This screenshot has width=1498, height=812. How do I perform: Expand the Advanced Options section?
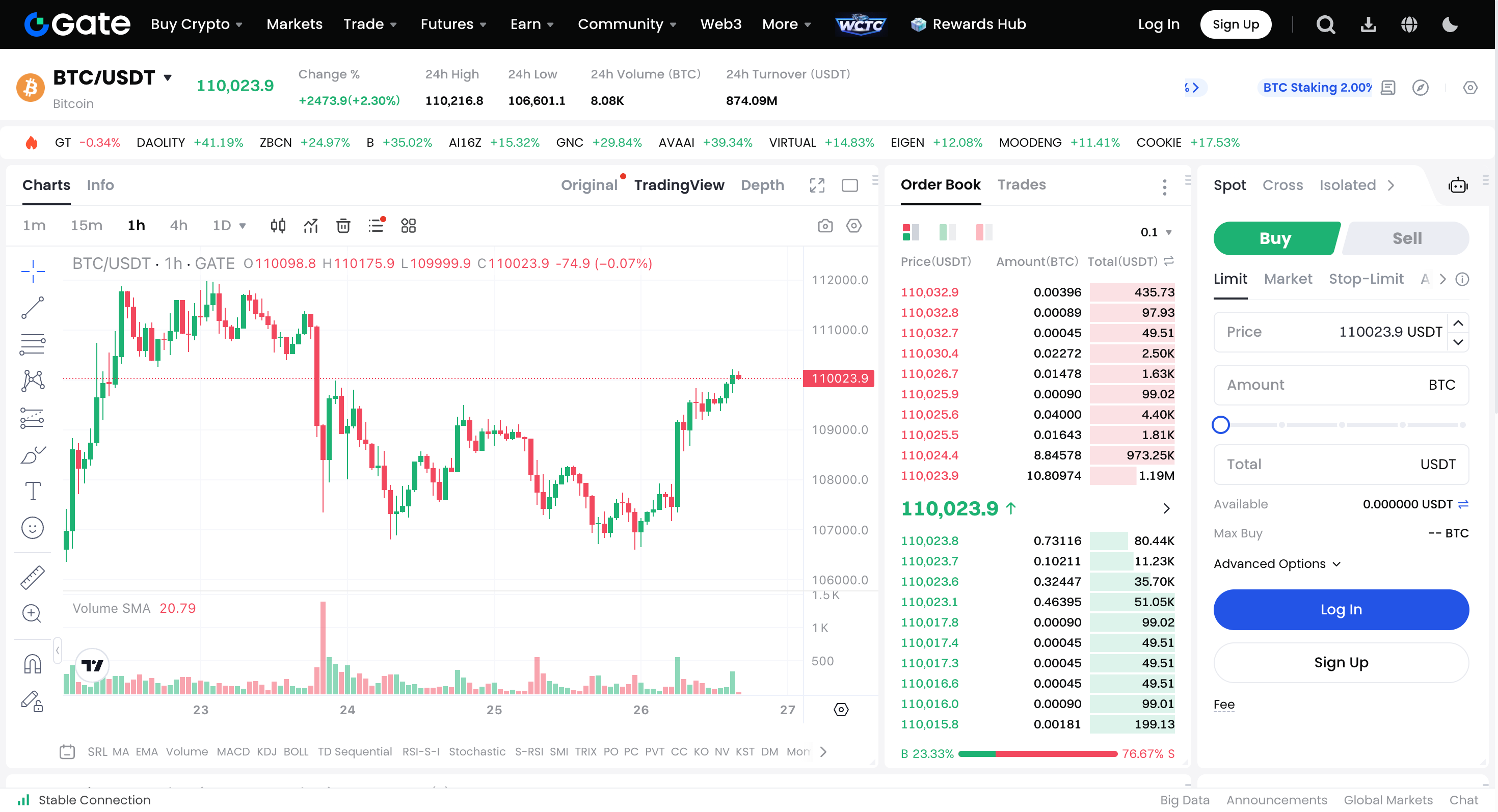pyautogui.click(x=1277, y=563)
